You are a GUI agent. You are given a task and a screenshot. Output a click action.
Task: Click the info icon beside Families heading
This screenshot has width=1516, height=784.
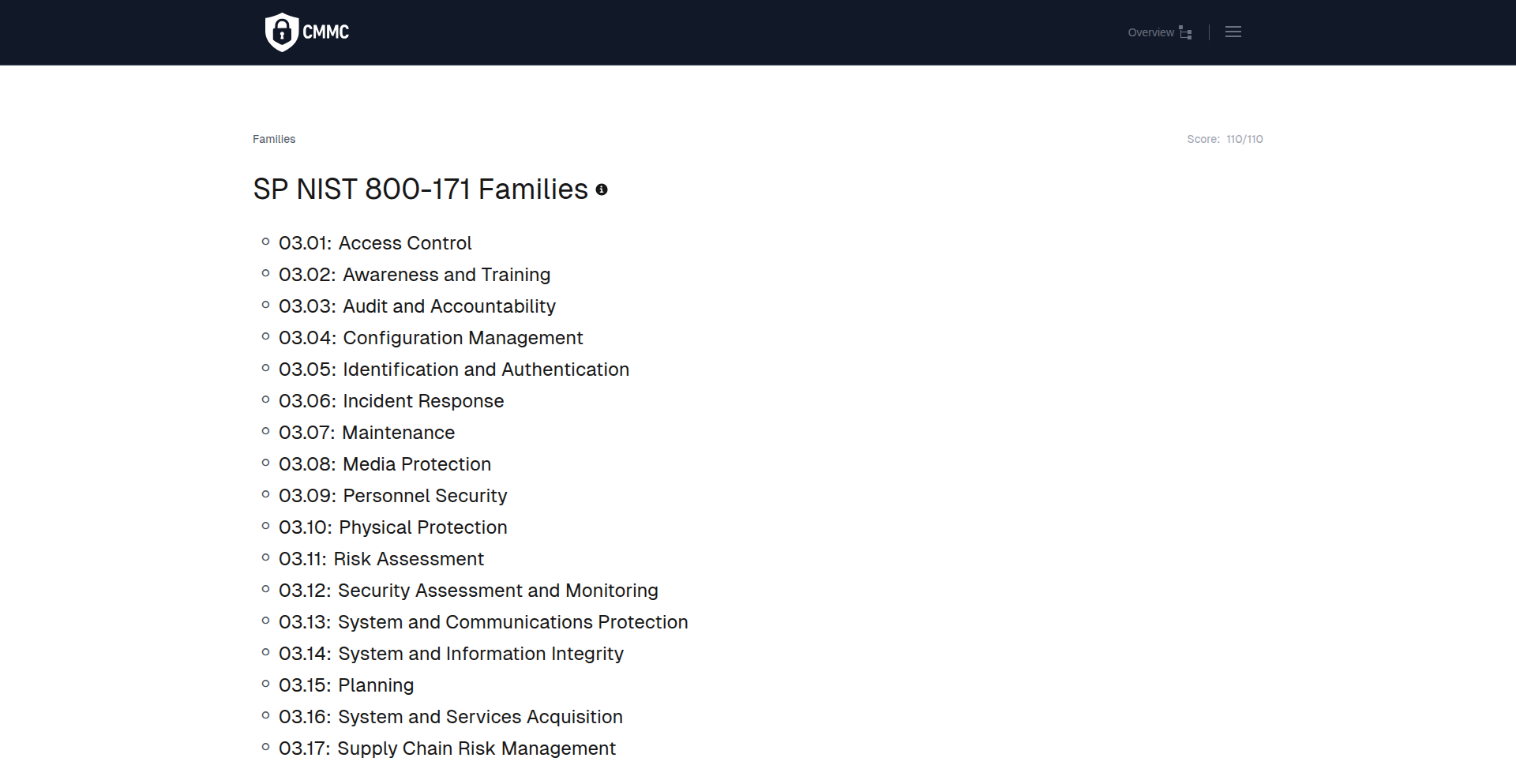coord(602,189)
